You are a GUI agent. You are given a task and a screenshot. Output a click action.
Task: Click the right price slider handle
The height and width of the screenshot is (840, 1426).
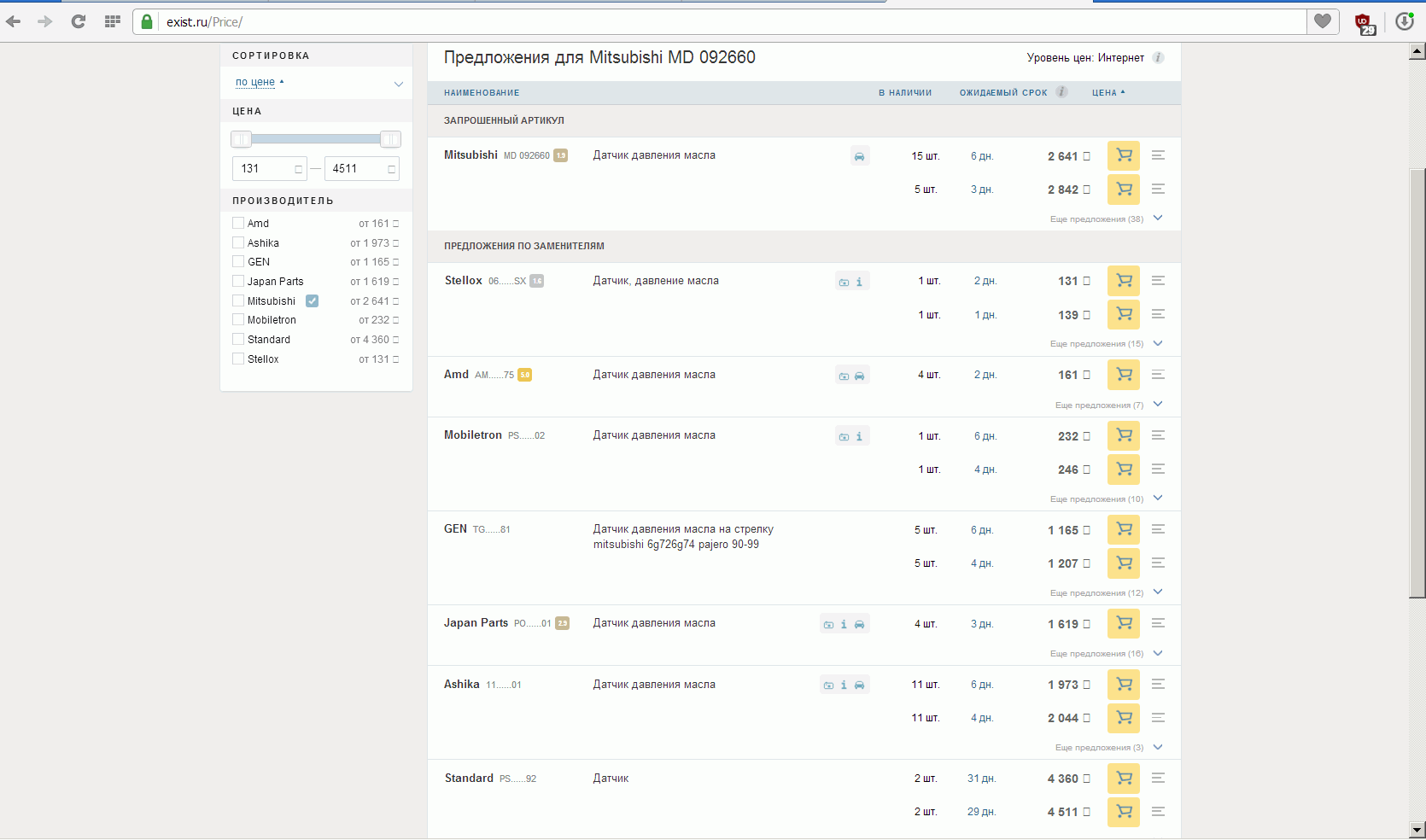pyautogui.click(x=390, y=139)
